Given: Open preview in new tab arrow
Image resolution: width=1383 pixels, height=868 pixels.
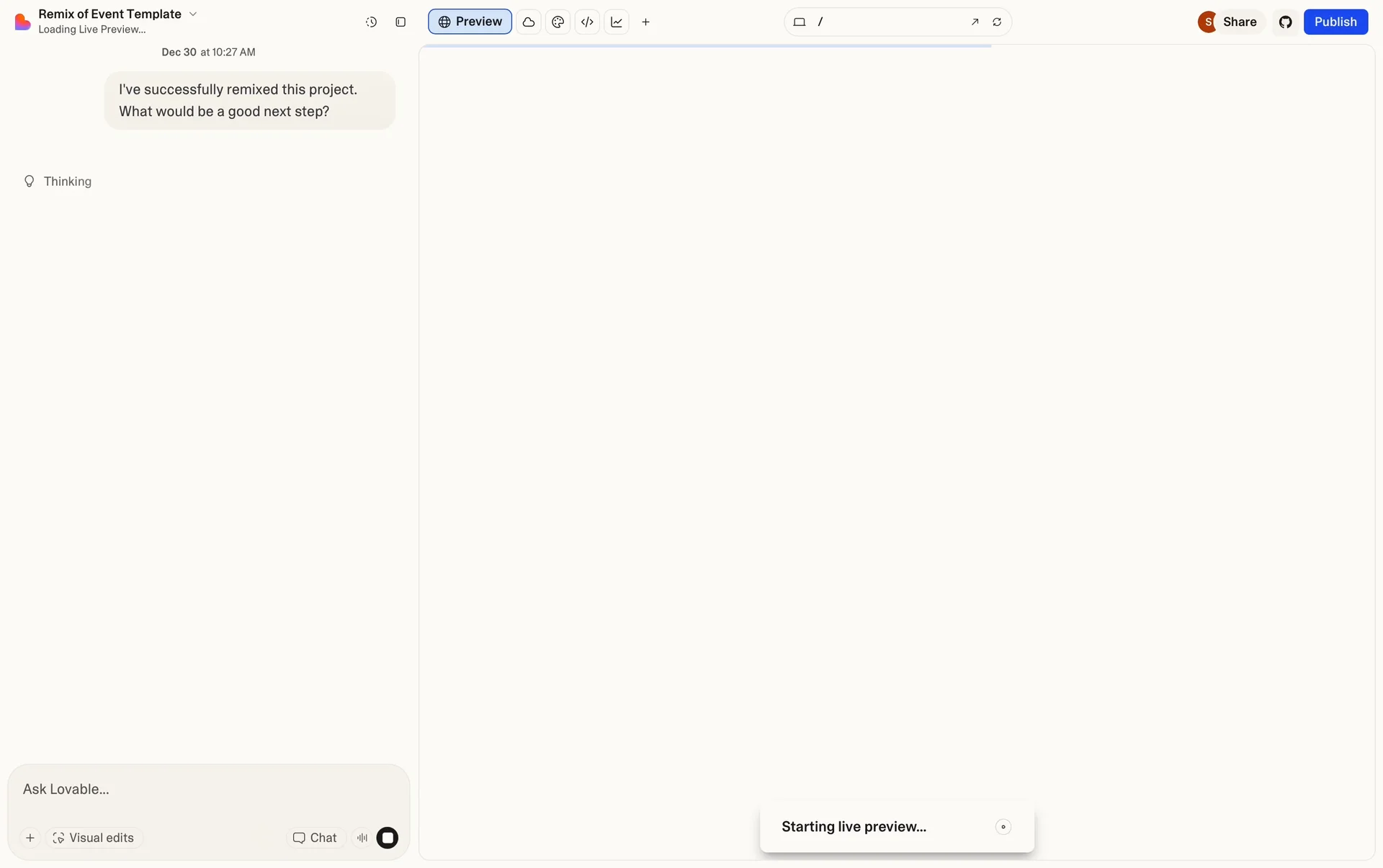Looking at the screenshot, I should 975,22.
